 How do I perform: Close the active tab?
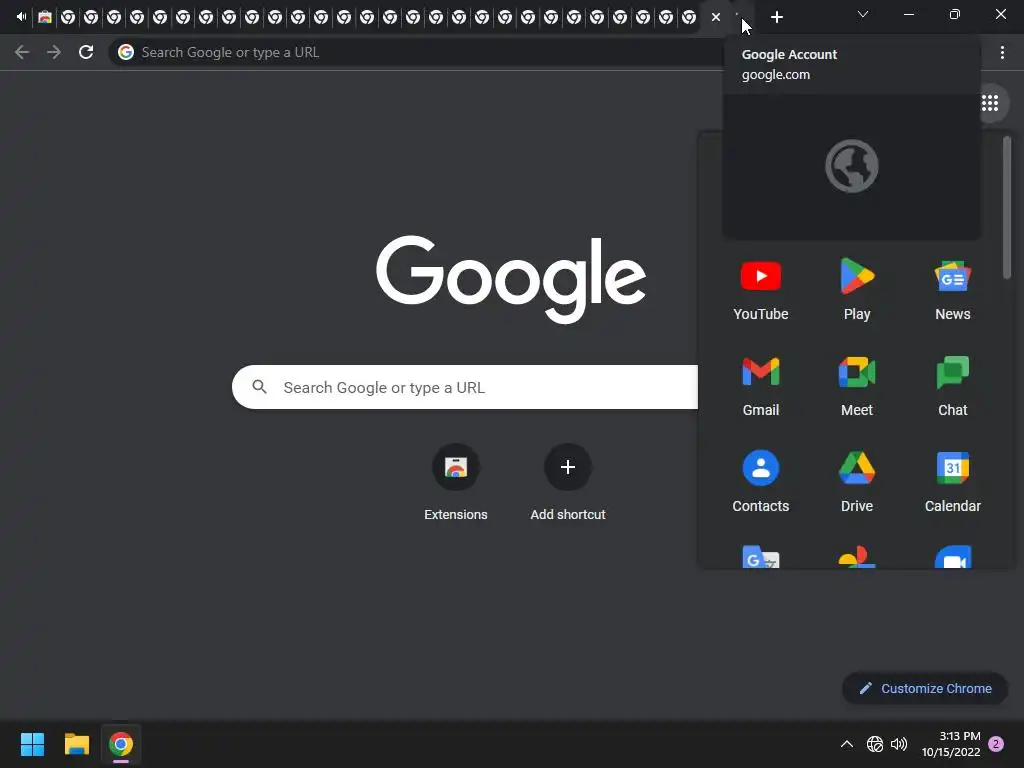click(716, 17)
